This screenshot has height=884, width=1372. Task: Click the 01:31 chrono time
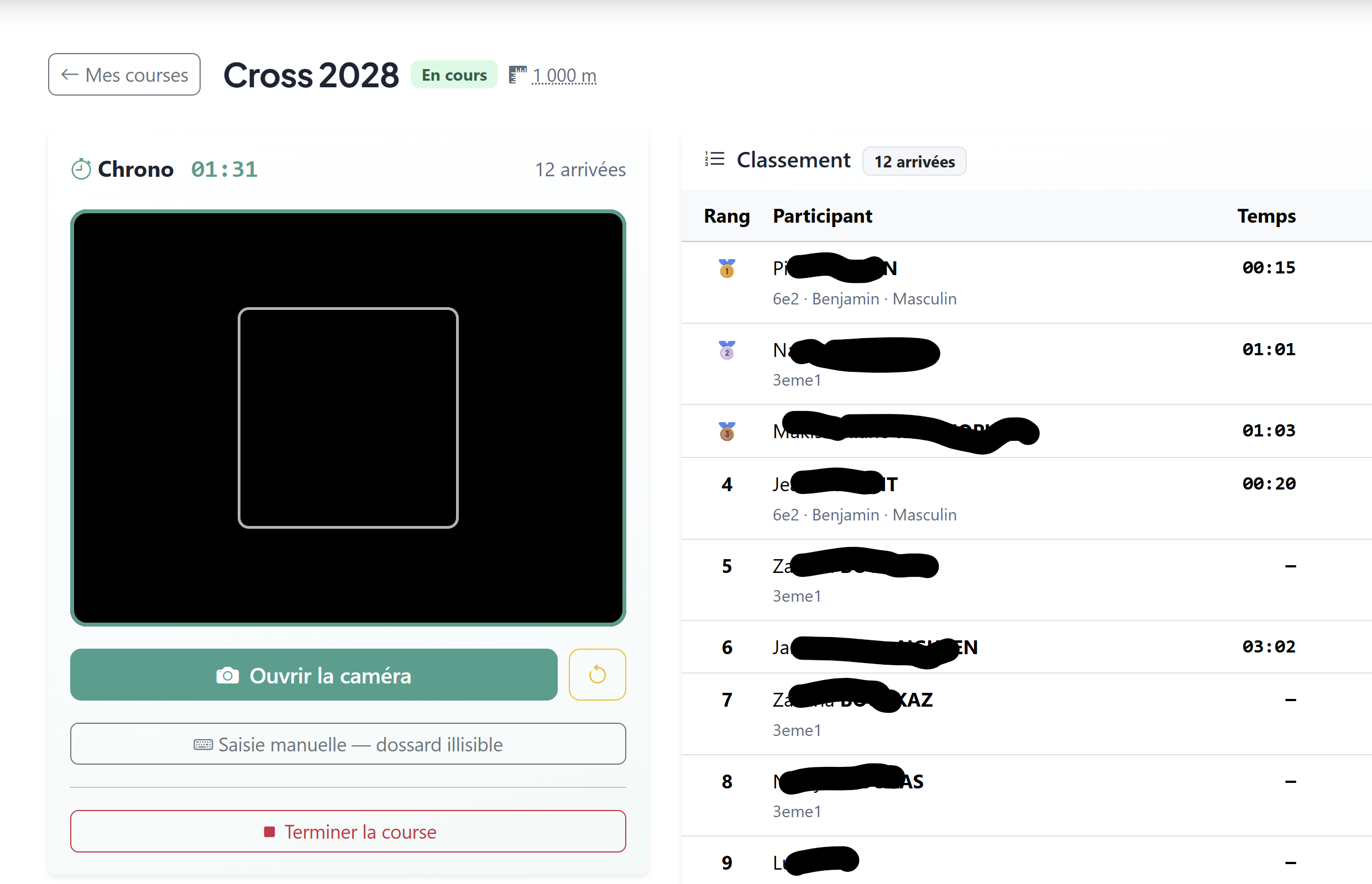(x=224, y=169)
